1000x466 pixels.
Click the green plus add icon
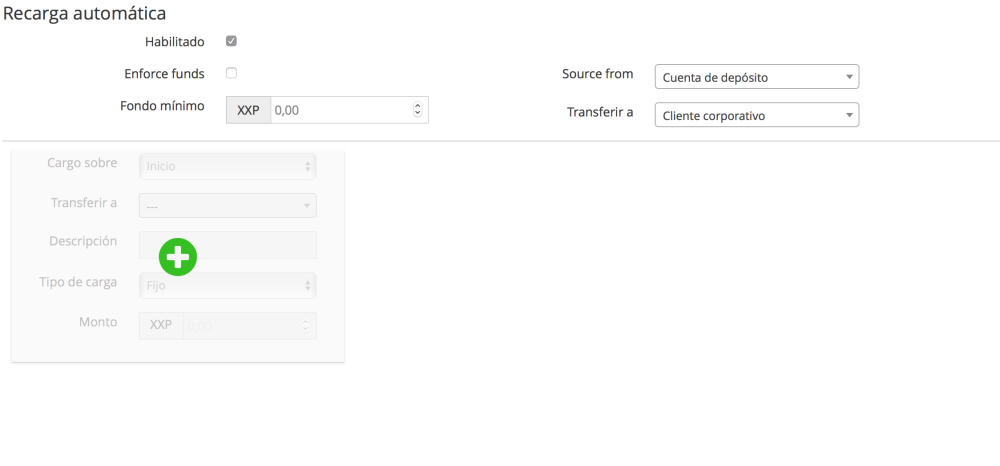(x=178, y=257)
